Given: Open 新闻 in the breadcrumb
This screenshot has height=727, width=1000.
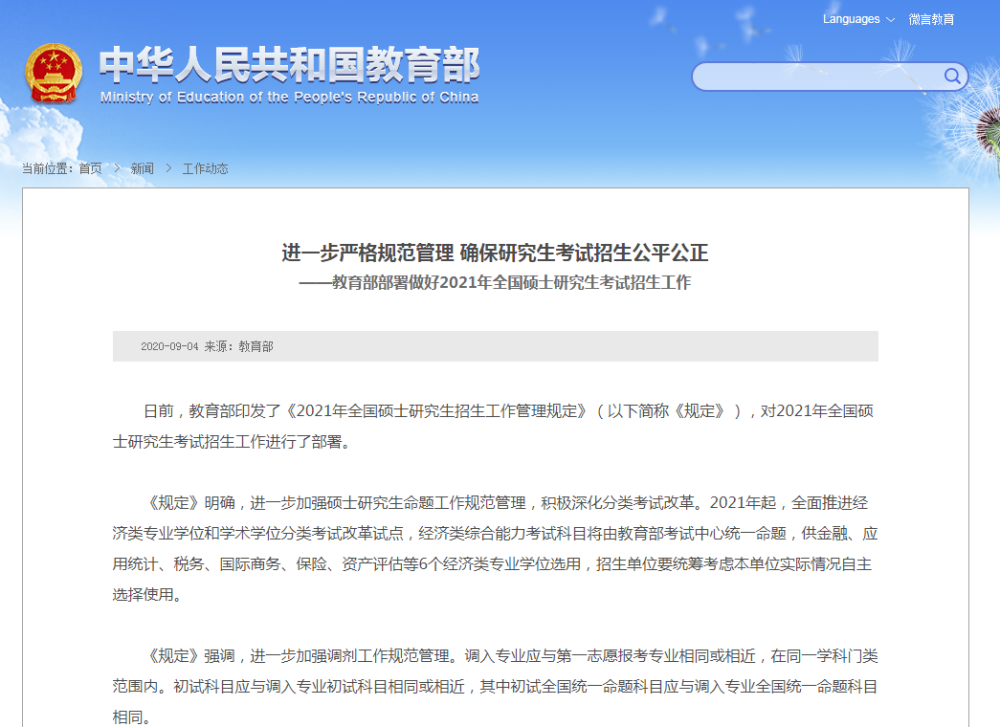Looking at the screenshot, I should pyautogui.click(x=142, y=168).
